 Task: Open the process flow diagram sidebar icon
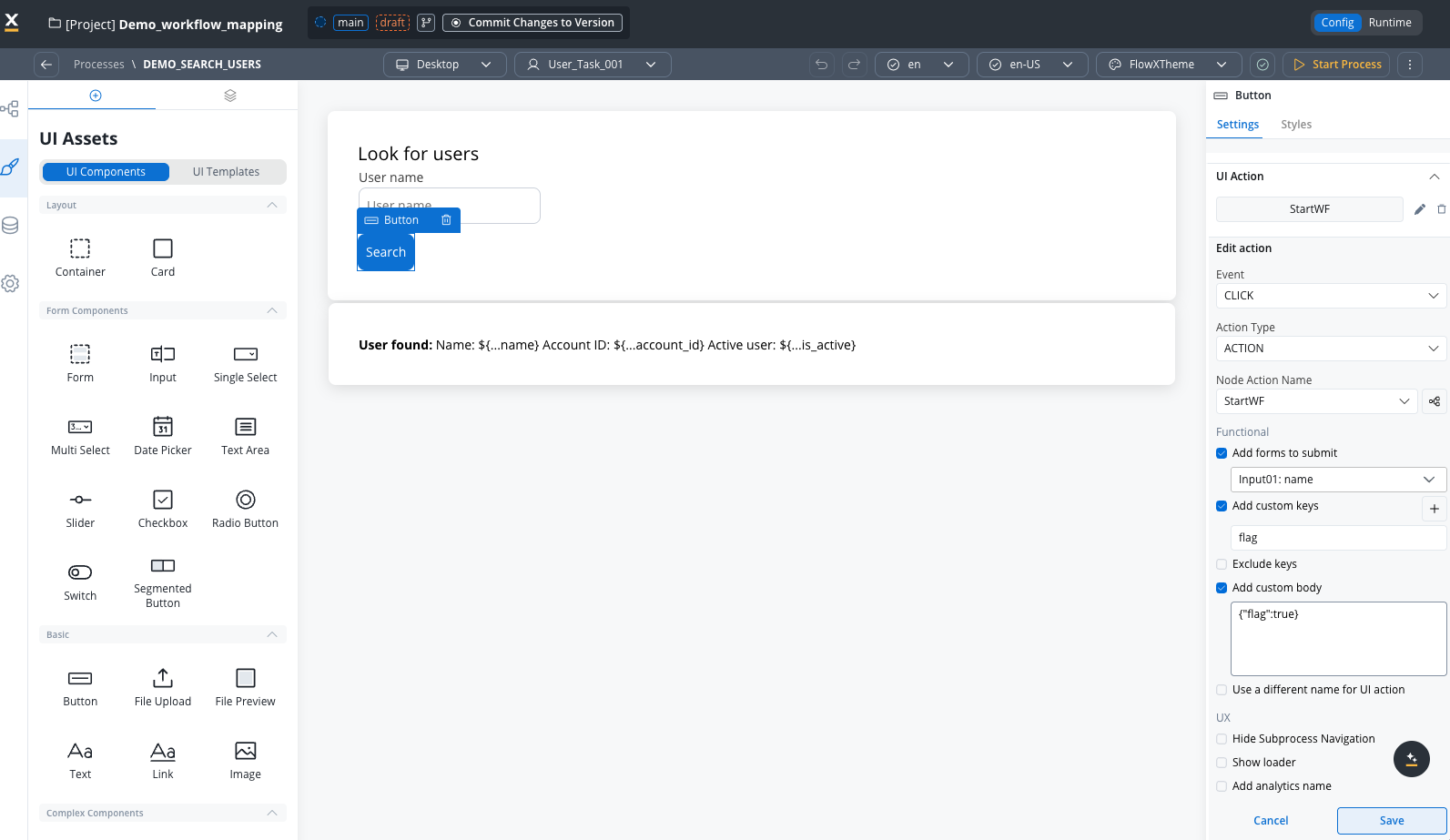click(x=10, y=109)
